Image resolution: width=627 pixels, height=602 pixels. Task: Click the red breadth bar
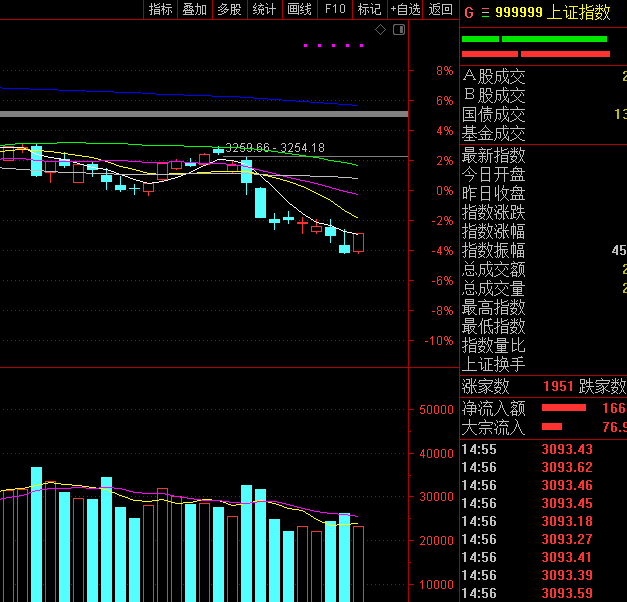tap(536, 54)
